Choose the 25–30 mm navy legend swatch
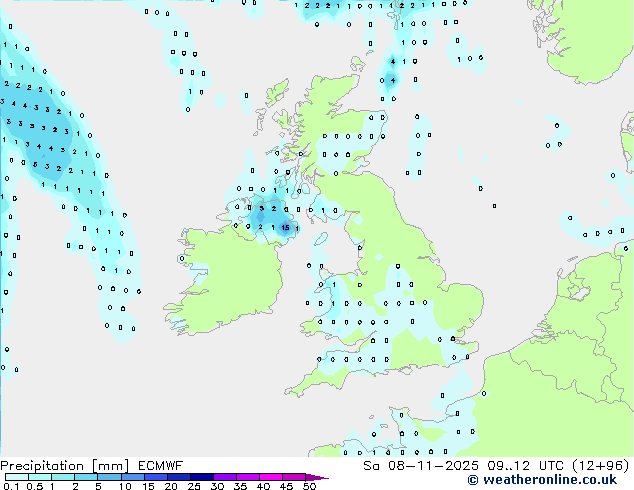The height and width of the screenshot is (490, 634). (201, 477)
